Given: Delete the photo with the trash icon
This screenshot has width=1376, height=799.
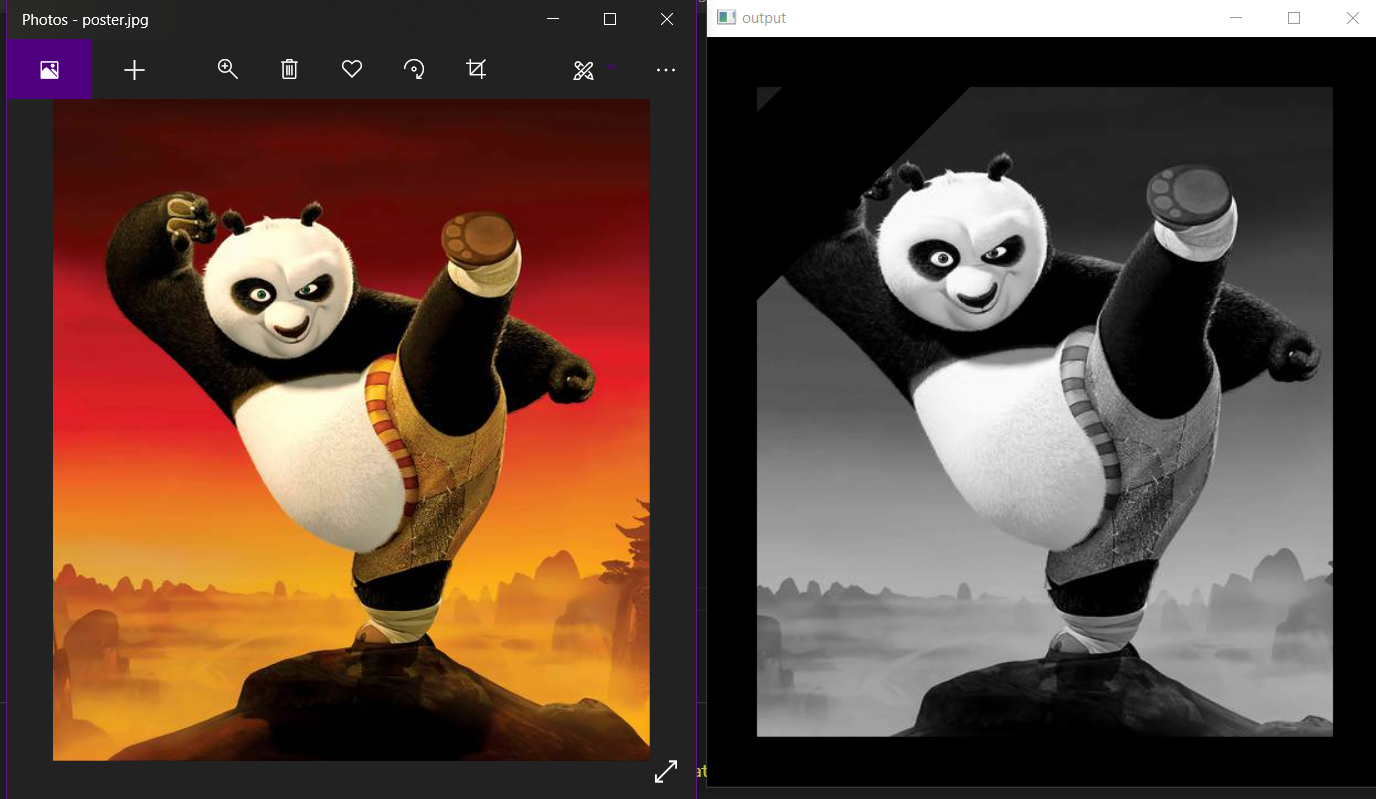Looking at the screenshot, I should pos(289,69).
